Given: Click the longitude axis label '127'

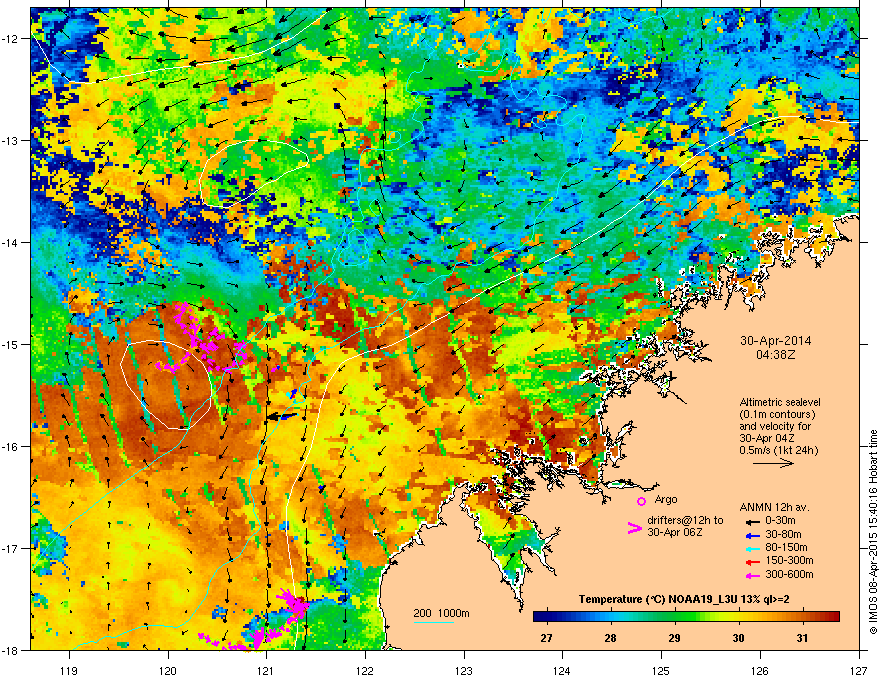Looking at the screenshot, I should coord(859,670).
